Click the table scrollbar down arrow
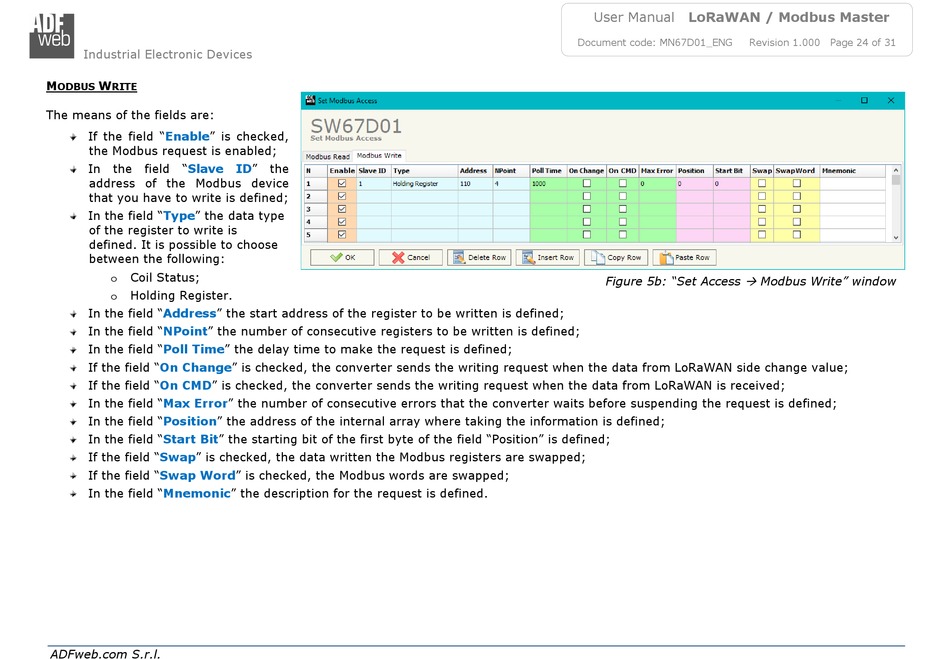The width and height of the screenshot is (950, 659). (x=896, y=237)
